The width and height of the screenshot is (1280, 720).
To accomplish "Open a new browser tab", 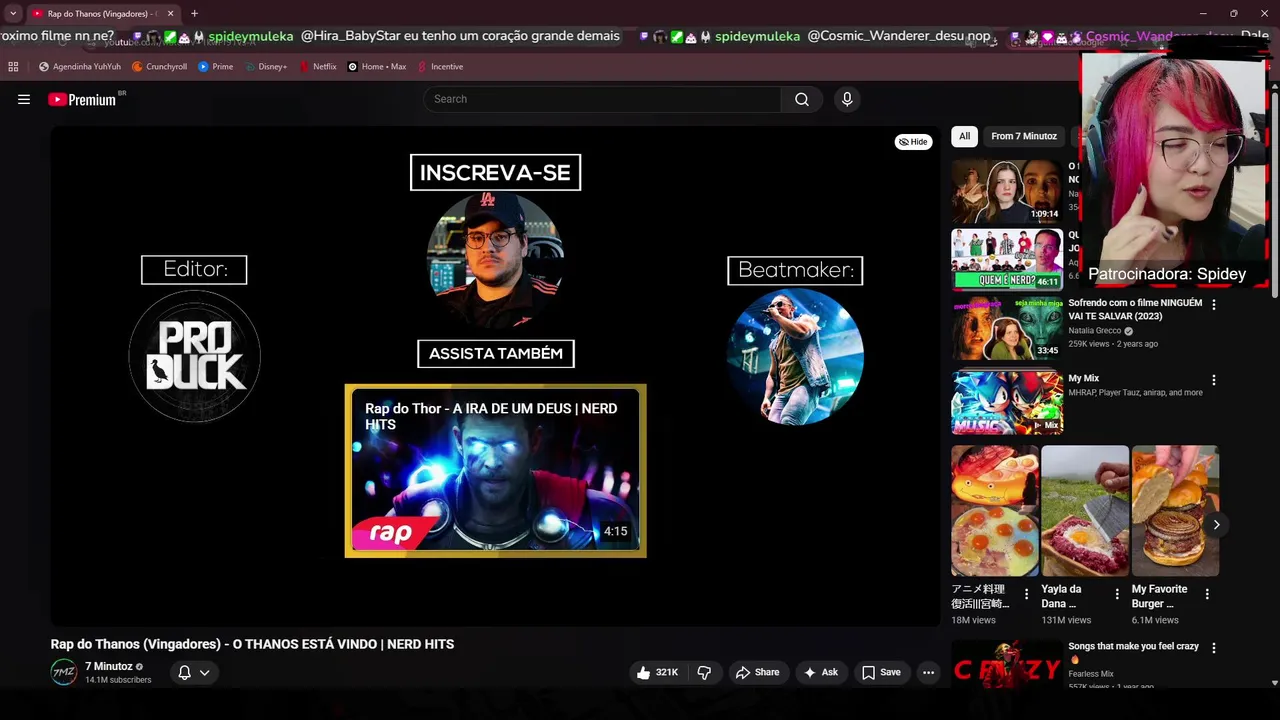I will [x=194, y=13].
